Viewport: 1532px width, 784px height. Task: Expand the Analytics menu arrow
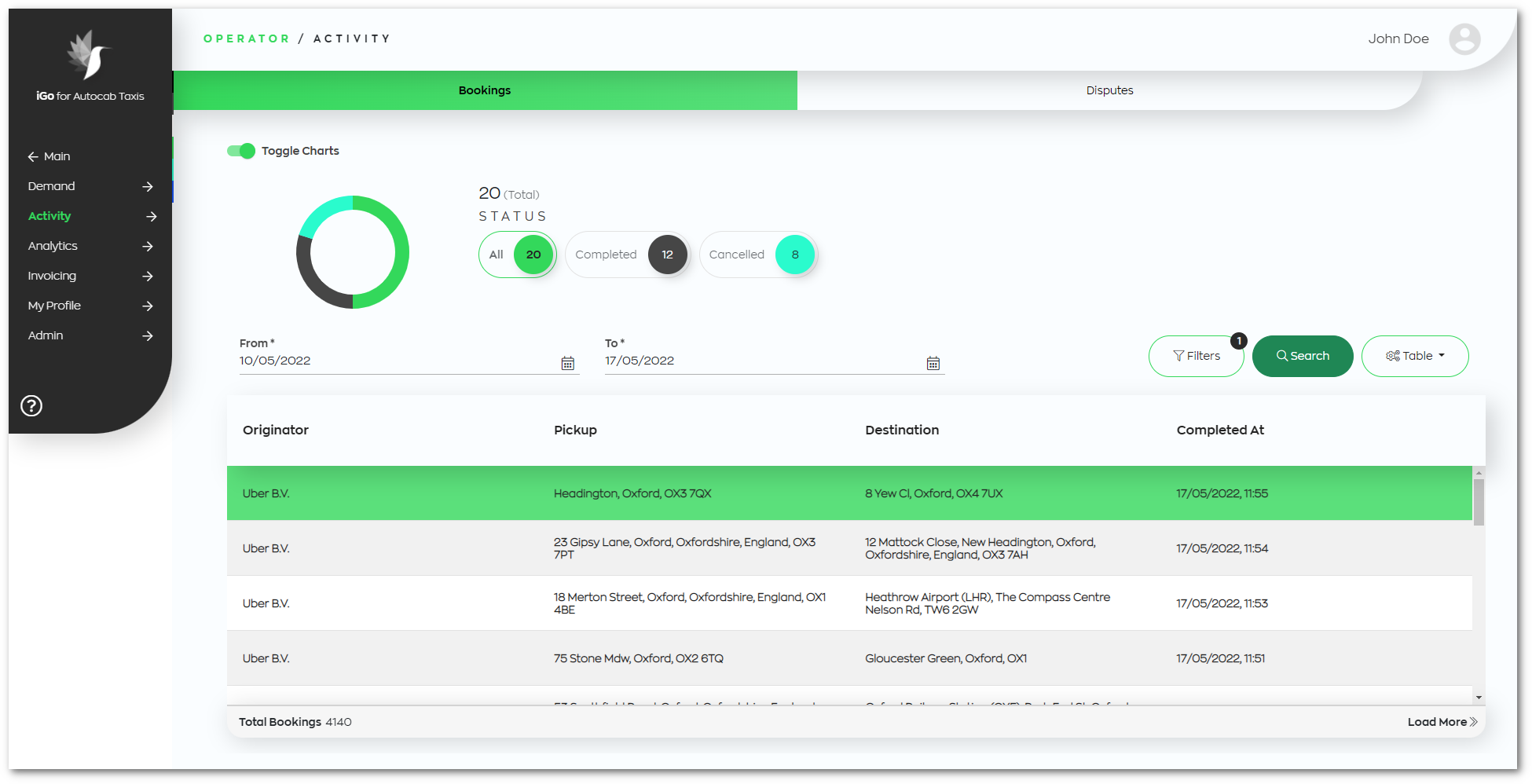(148, 246)
